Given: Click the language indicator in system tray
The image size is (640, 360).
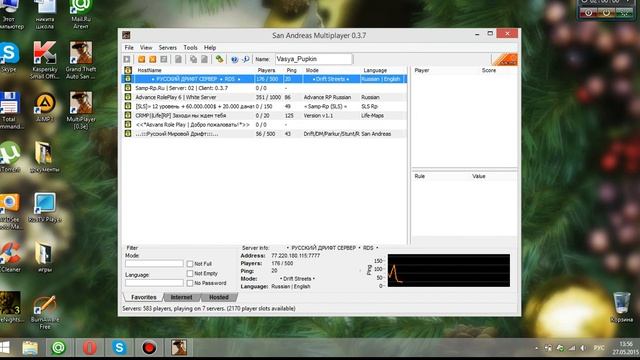Looking at the screenshot, I should point(599,348).
